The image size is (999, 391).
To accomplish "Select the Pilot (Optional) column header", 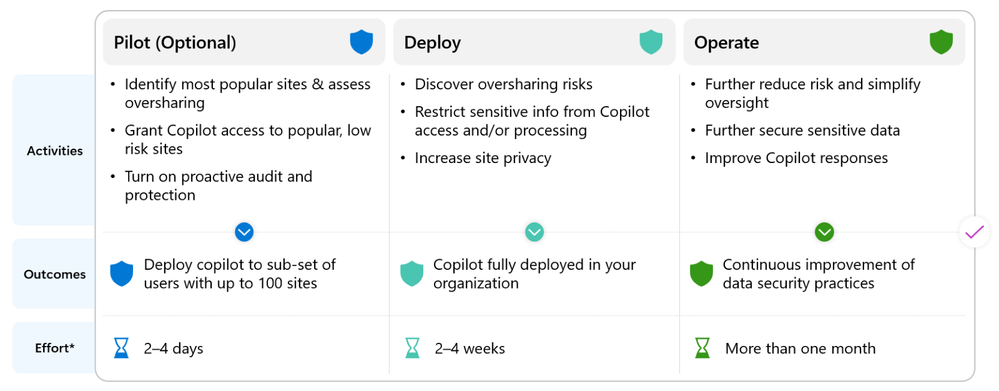I will [x=244, y=42].
